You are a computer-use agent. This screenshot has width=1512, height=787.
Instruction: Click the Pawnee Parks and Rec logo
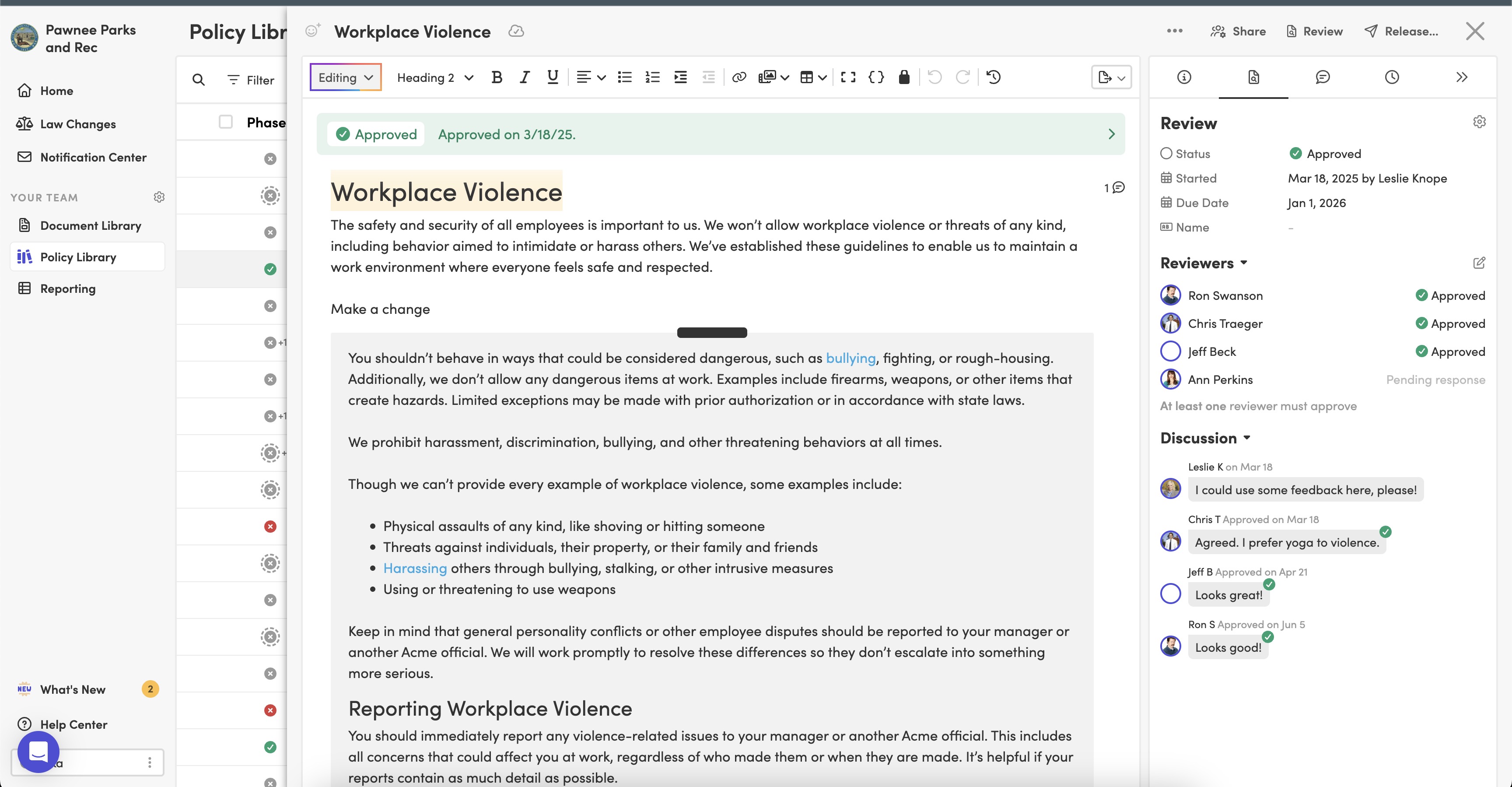24,38
